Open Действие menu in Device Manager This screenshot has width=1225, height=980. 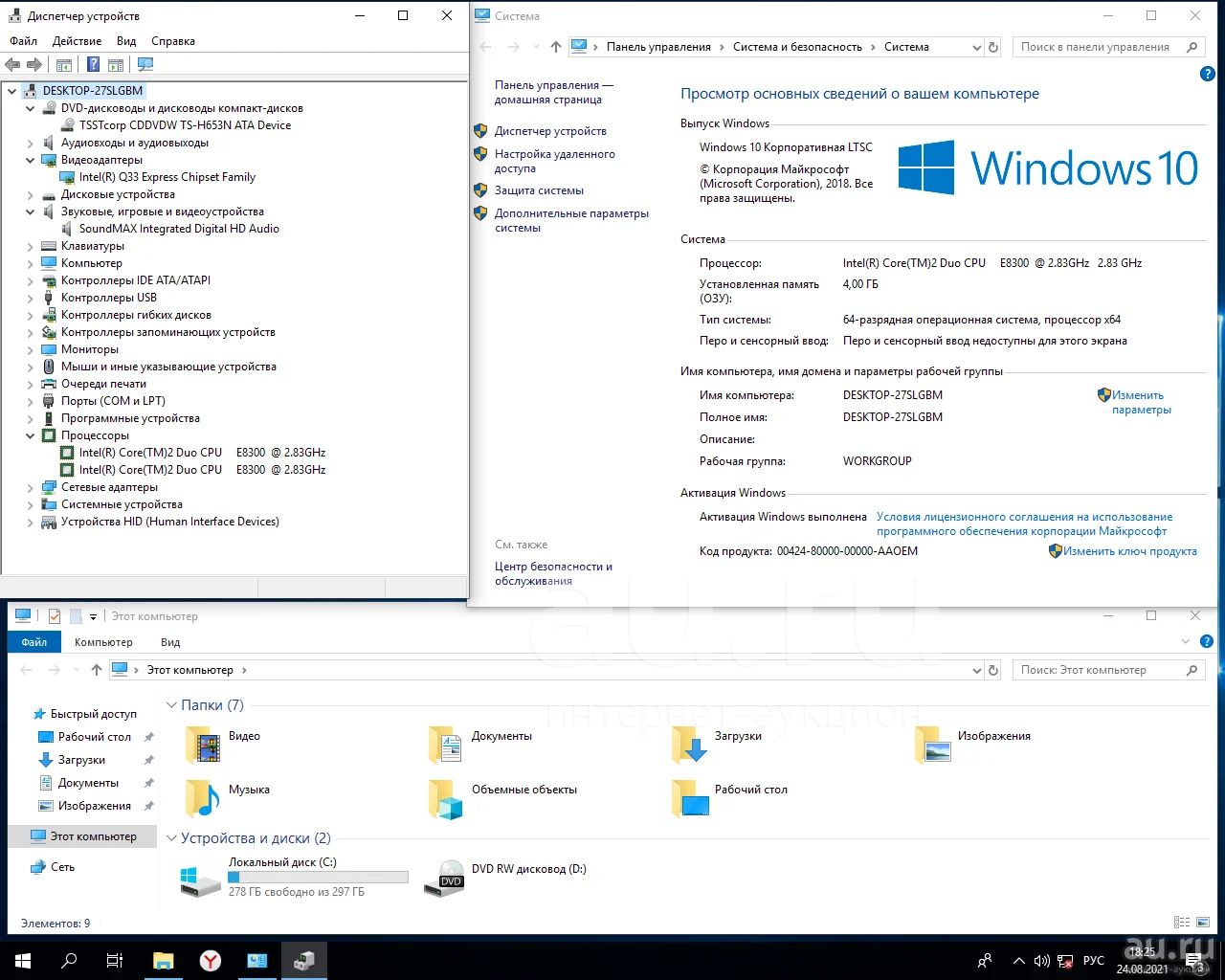tap(78, 41)
